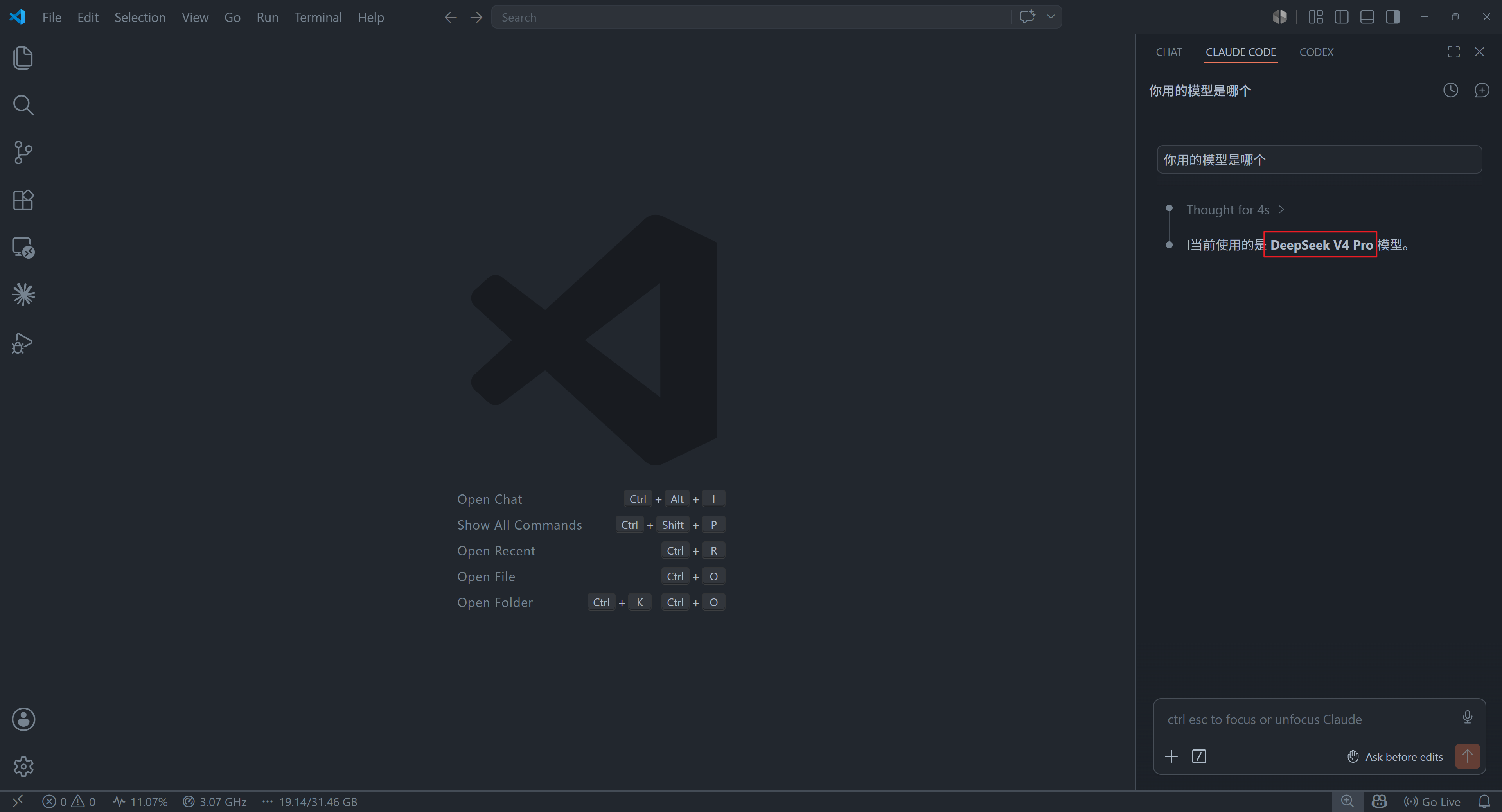
Task: Open the Run menu
Action: (x=268, y=18)
